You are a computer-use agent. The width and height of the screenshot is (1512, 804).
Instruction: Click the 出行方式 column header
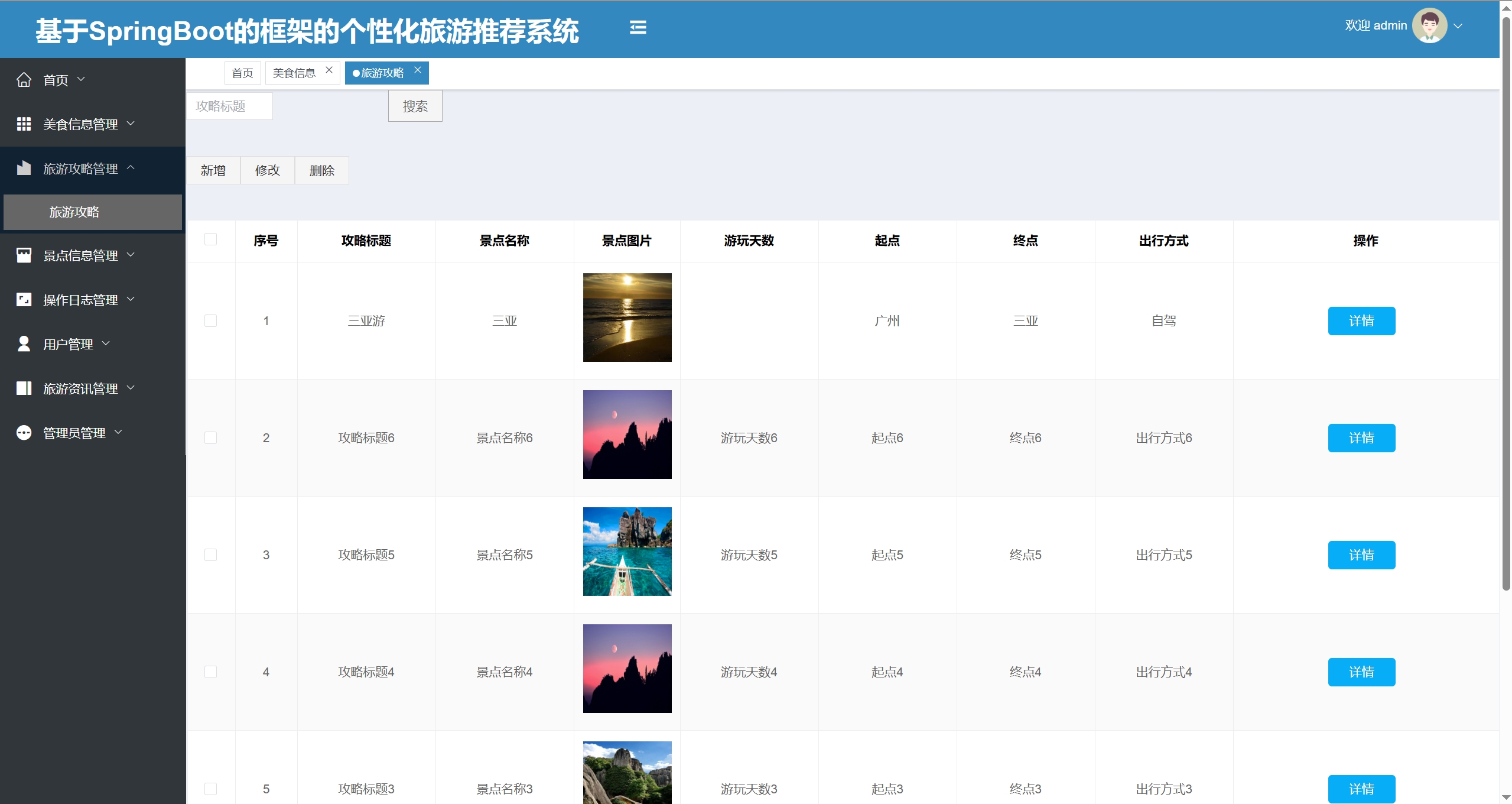coord(1163,241)
